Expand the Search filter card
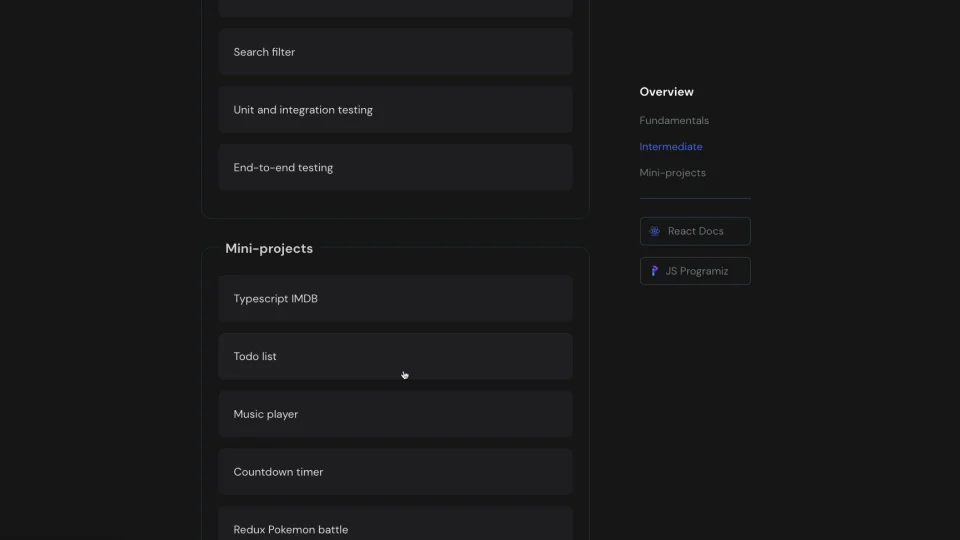Viewport: 960px width, 540px height. (x=395, y=52)
